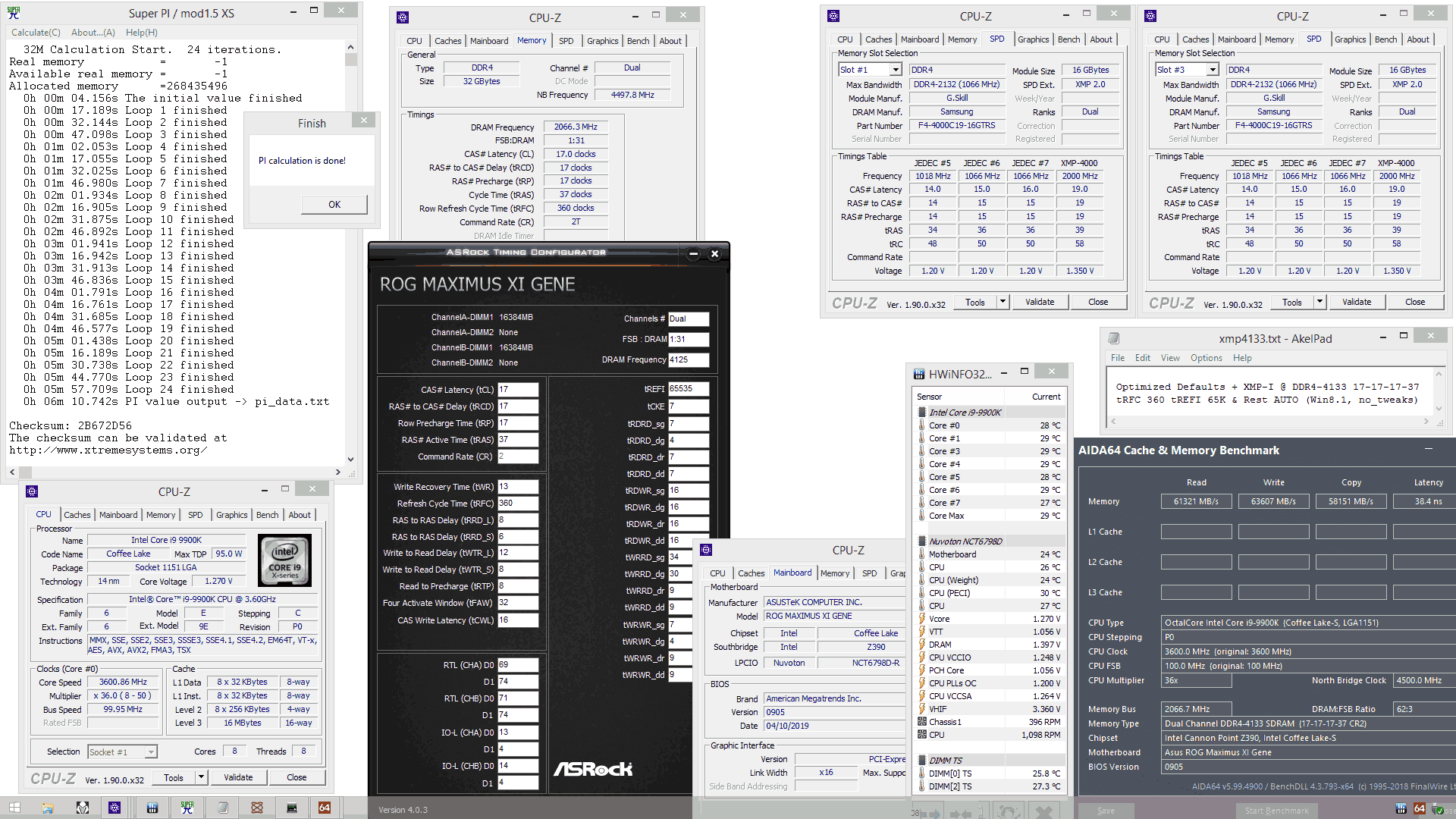Click the Safely Remove Hardware tray icon
This screenshot has height=819, width=1456.
coord(1438,808)
